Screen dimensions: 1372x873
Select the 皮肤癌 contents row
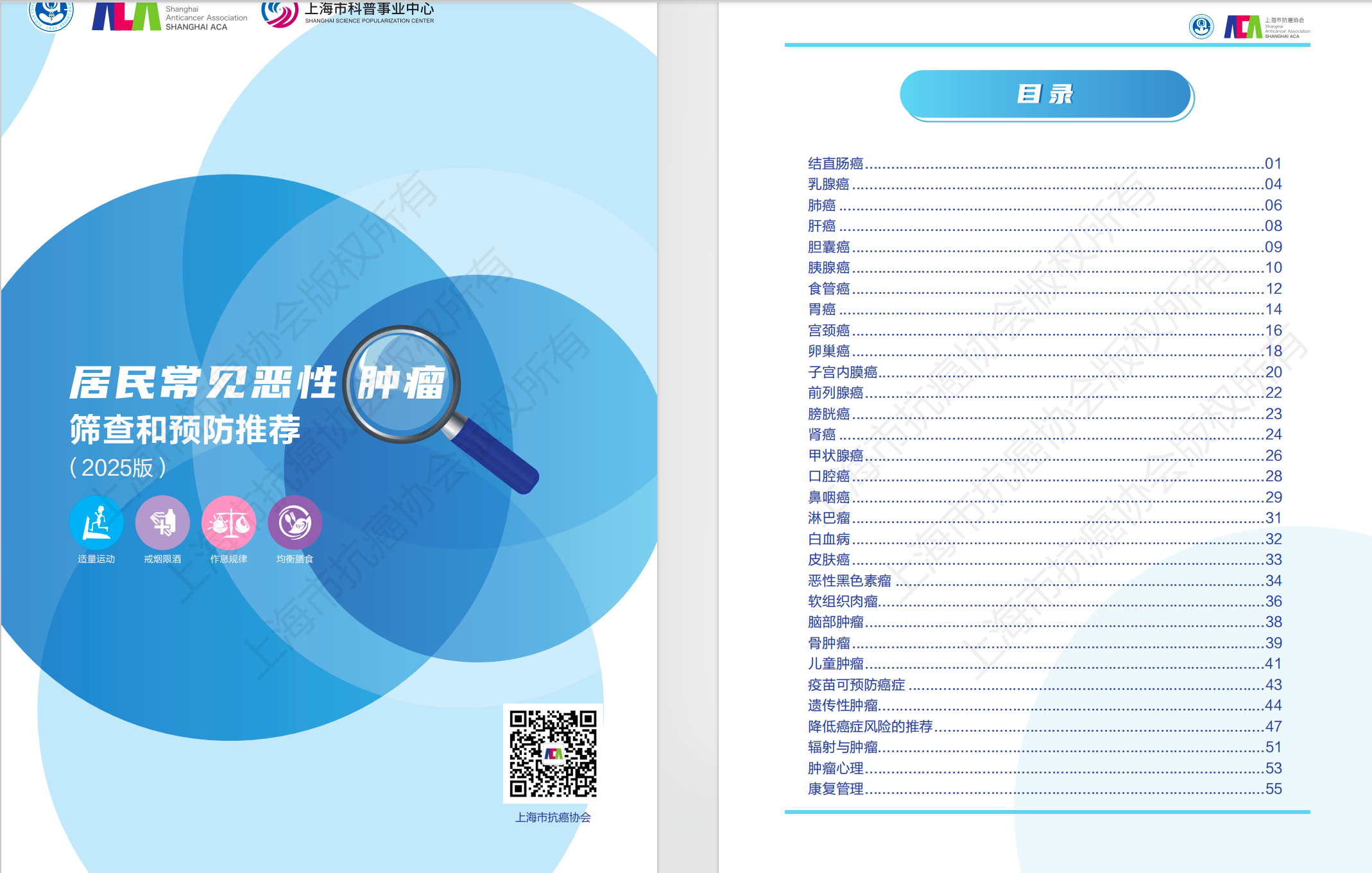pos(1045,560)
